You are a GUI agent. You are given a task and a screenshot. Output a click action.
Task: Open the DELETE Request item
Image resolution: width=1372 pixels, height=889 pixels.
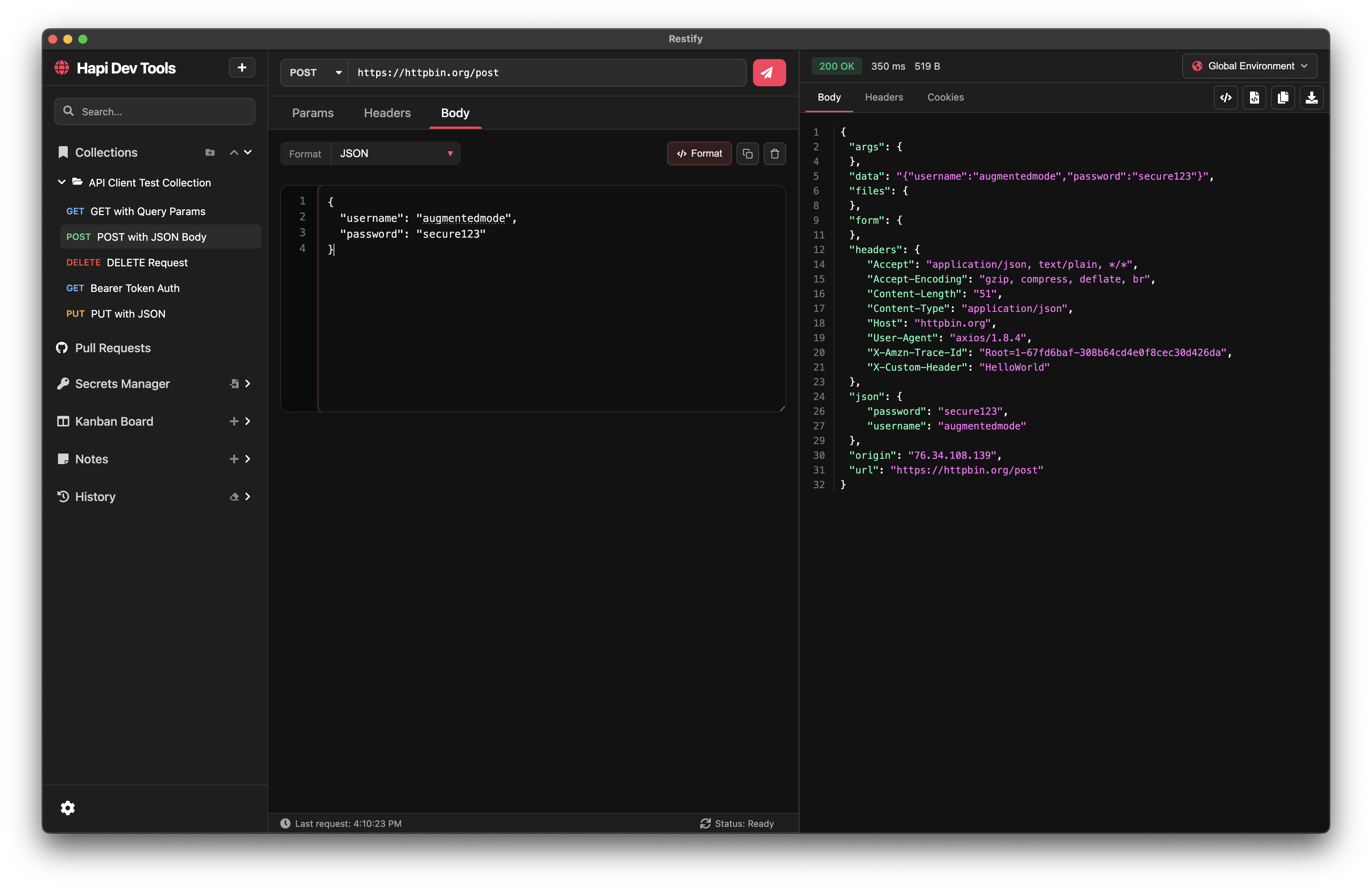pos(160,263)
